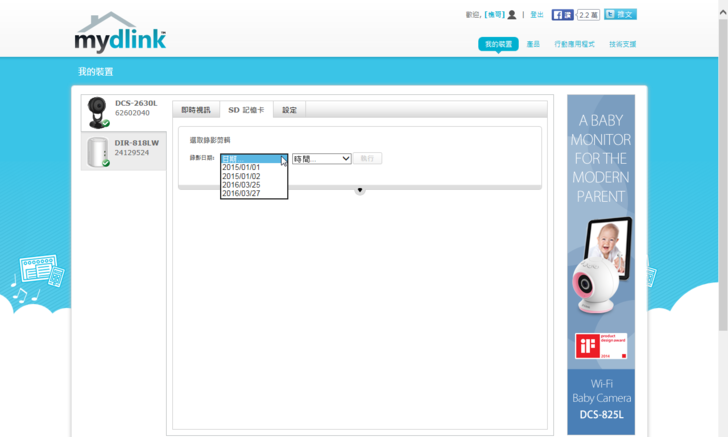
Task: Switch to the SD 記憶卡 tab
Action: [246, 110]
